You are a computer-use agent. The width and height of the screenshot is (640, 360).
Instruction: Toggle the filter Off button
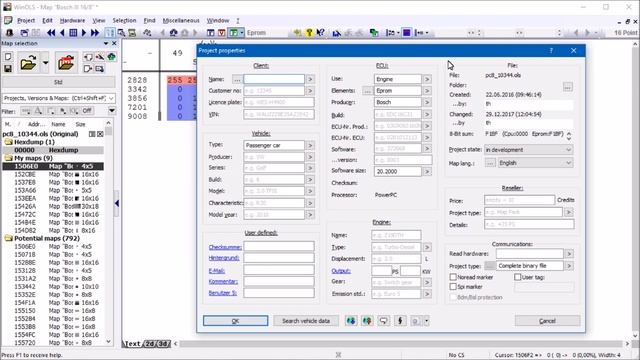click(87, 111)
